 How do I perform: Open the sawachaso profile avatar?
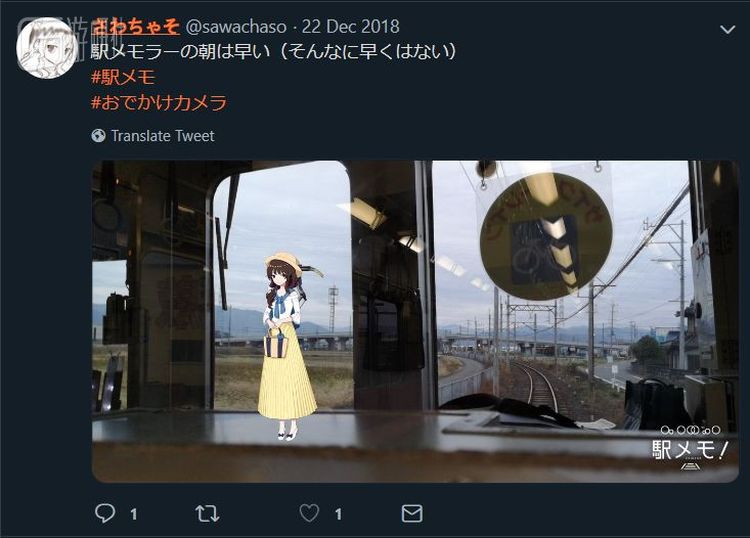tap(47, 48)
